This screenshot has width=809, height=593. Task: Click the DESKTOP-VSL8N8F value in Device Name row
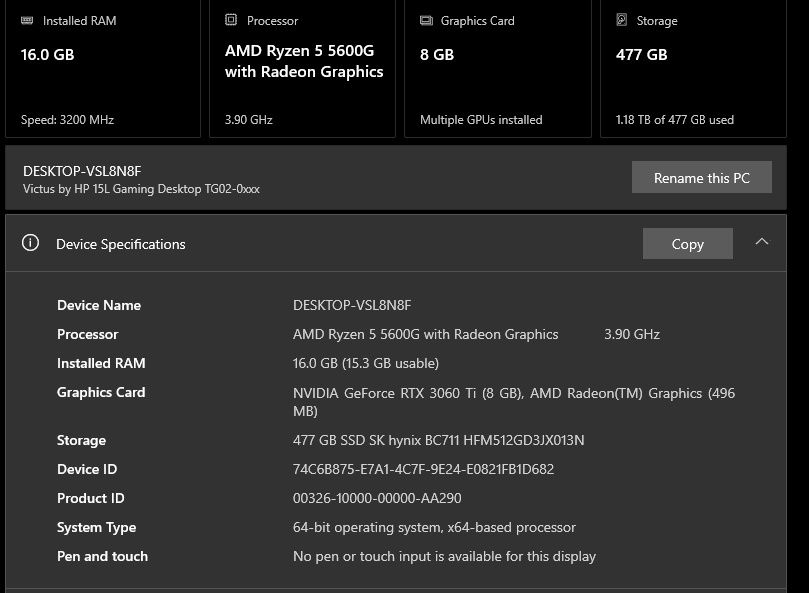[352, 305]
